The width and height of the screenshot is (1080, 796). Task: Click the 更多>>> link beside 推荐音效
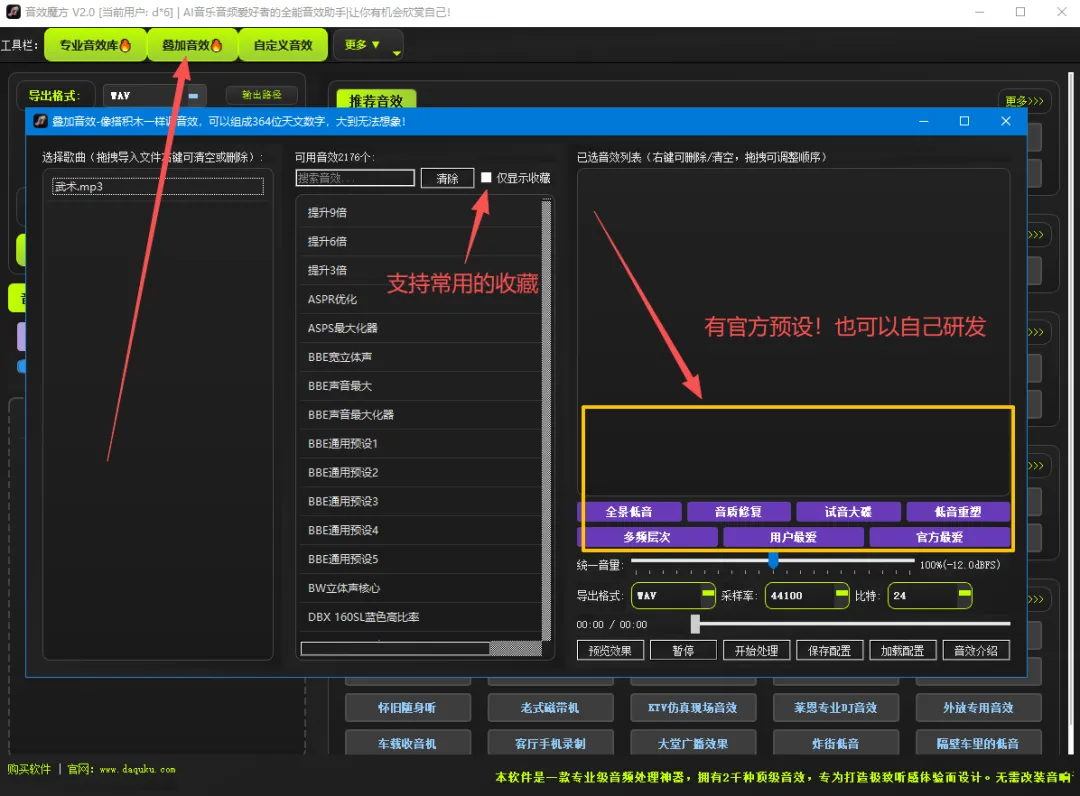pyautogui.click(x=1024, y=101)
